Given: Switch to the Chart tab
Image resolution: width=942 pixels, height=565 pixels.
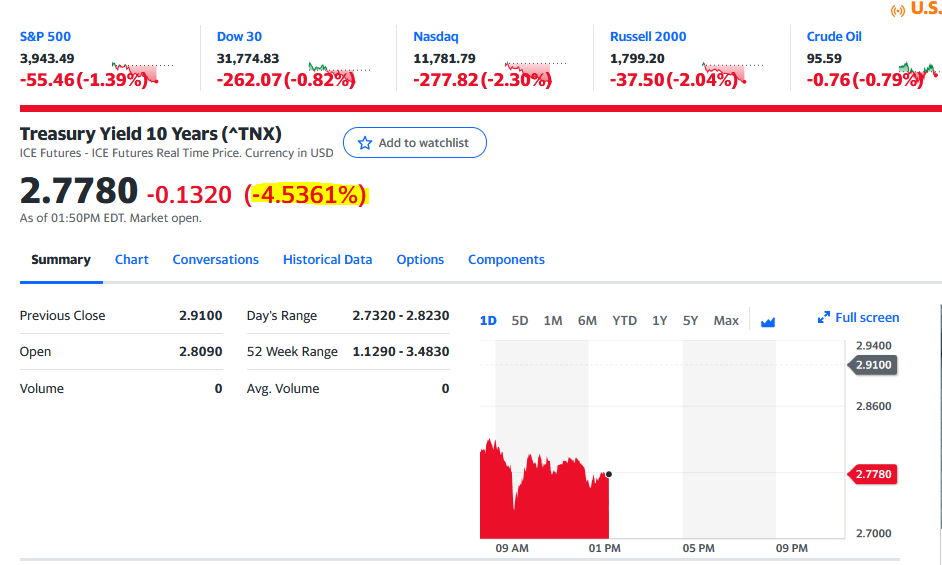Looking at the screenshot, I should tap(132, 260).
